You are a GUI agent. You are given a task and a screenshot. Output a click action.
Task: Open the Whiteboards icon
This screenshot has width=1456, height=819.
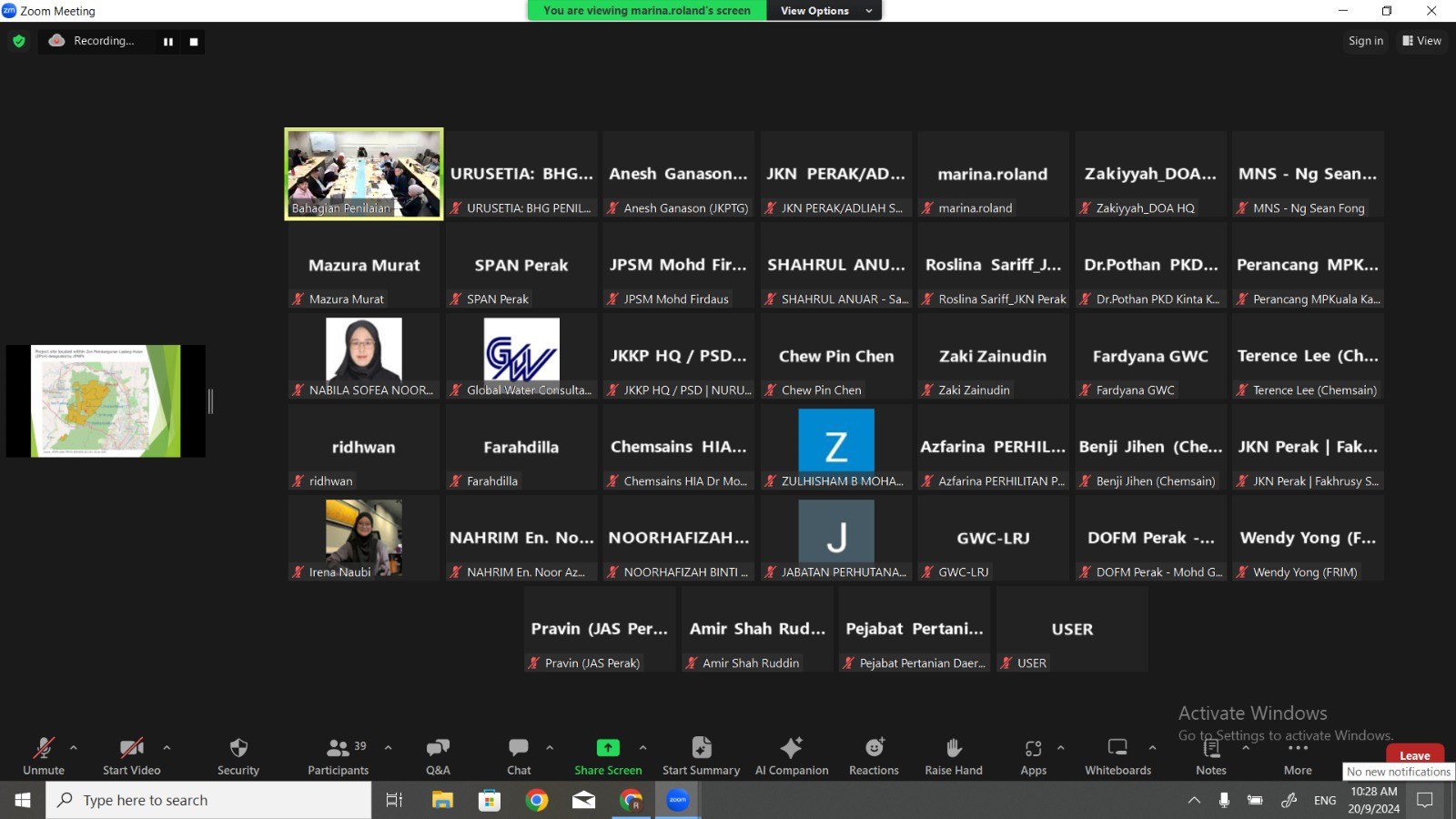(1117, 748)
